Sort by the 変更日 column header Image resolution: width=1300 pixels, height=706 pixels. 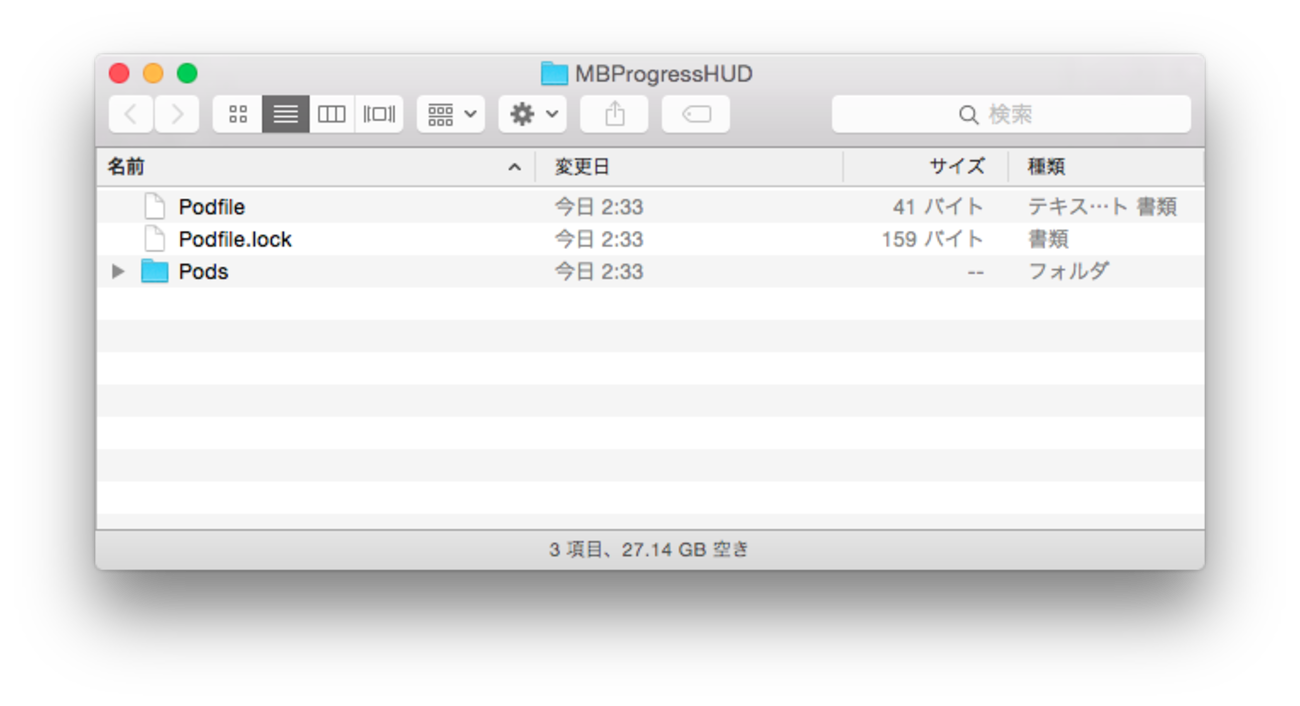[689, 167]
